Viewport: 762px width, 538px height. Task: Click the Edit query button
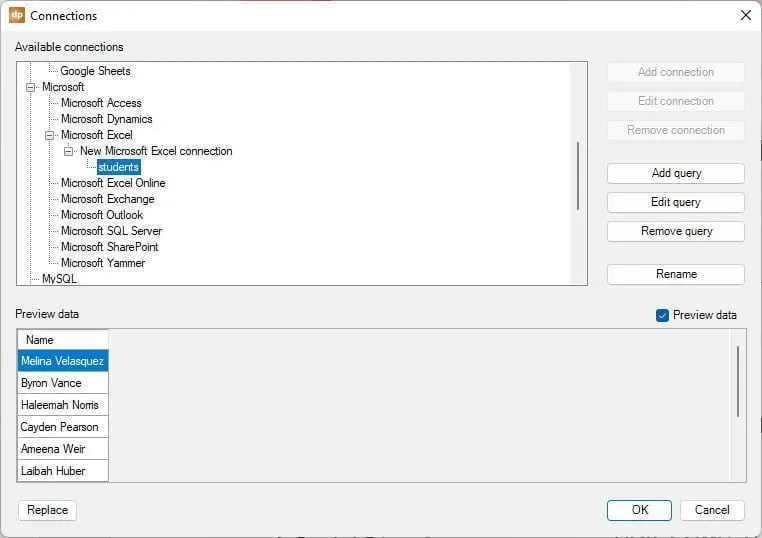point(675,202)
